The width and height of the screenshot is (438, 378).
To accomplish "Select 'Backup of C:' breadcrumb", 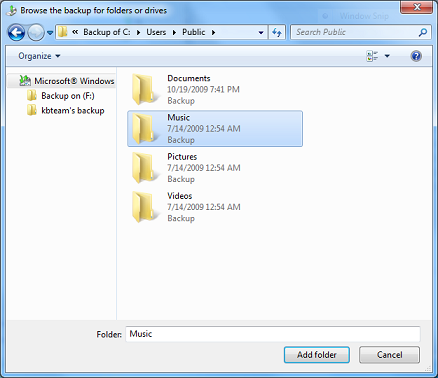I will pos(107,32).
